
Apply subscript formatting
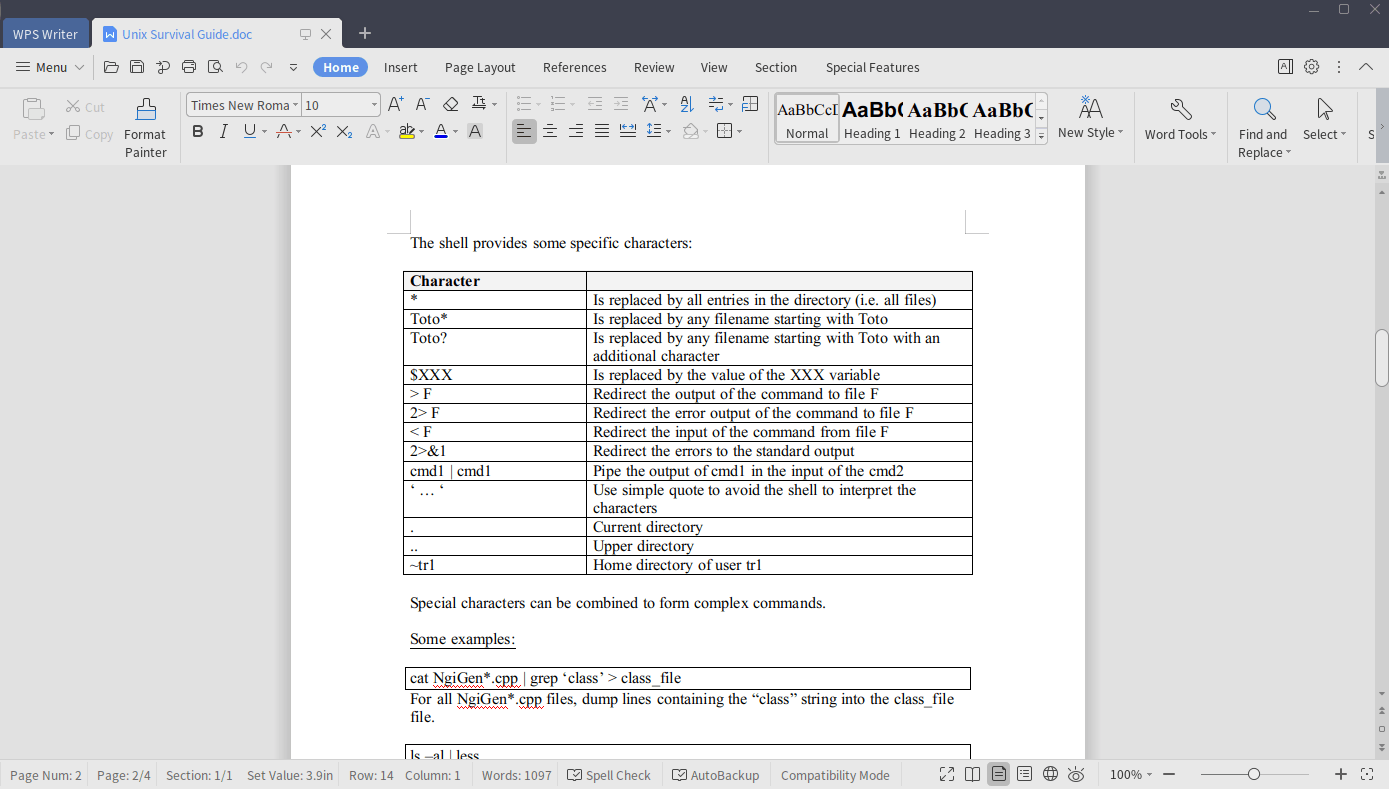345,131
